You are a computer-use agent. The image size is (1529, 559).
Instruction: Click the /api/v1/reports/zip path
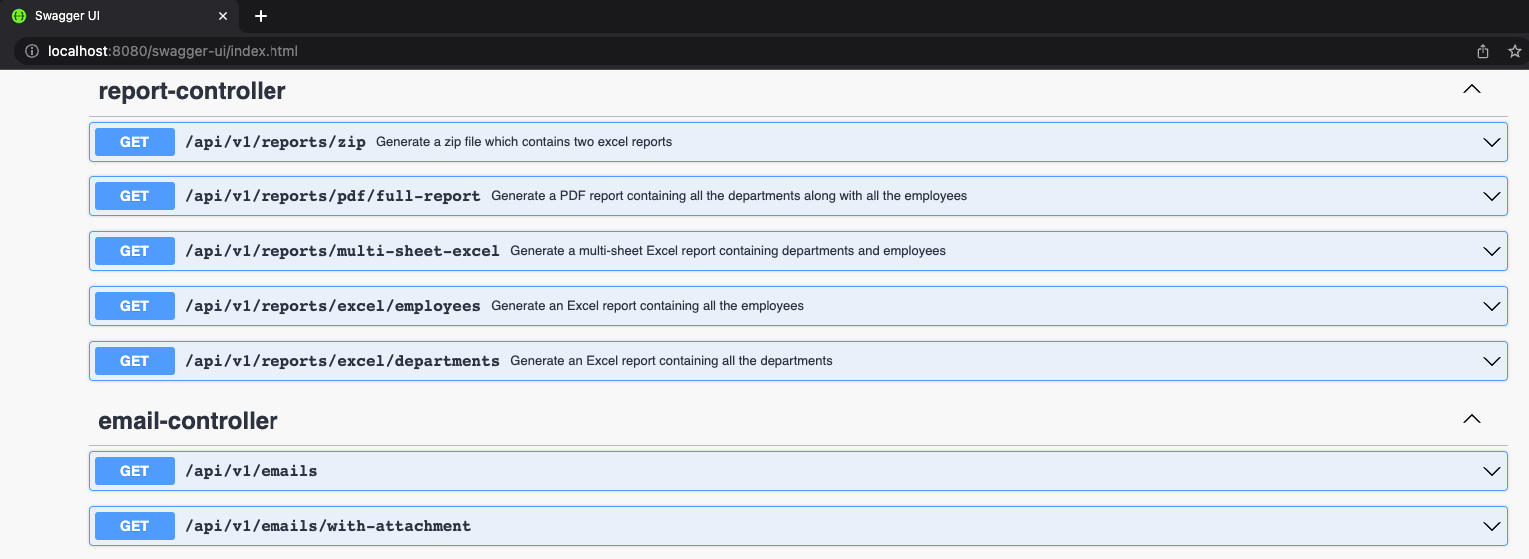[275, 142]
